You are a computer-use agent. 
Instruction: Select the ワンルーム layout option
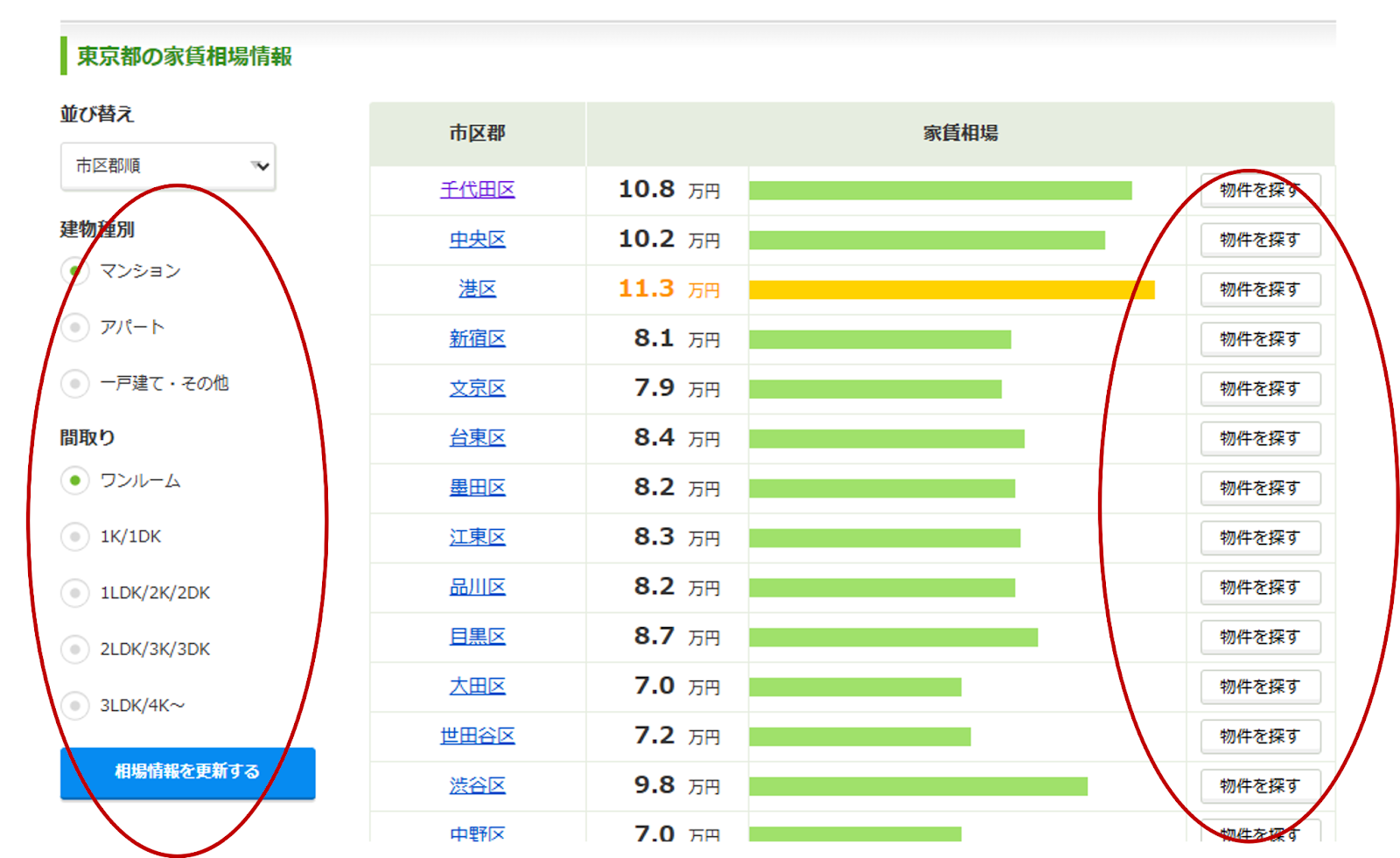(x=75, y=480)
